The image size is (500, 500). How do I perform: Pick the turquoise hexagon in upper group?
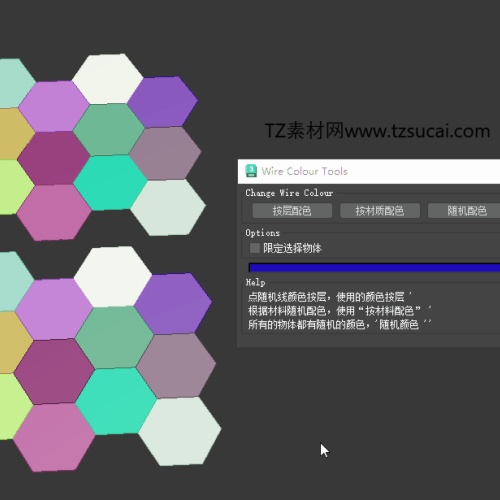click(110, 182)
